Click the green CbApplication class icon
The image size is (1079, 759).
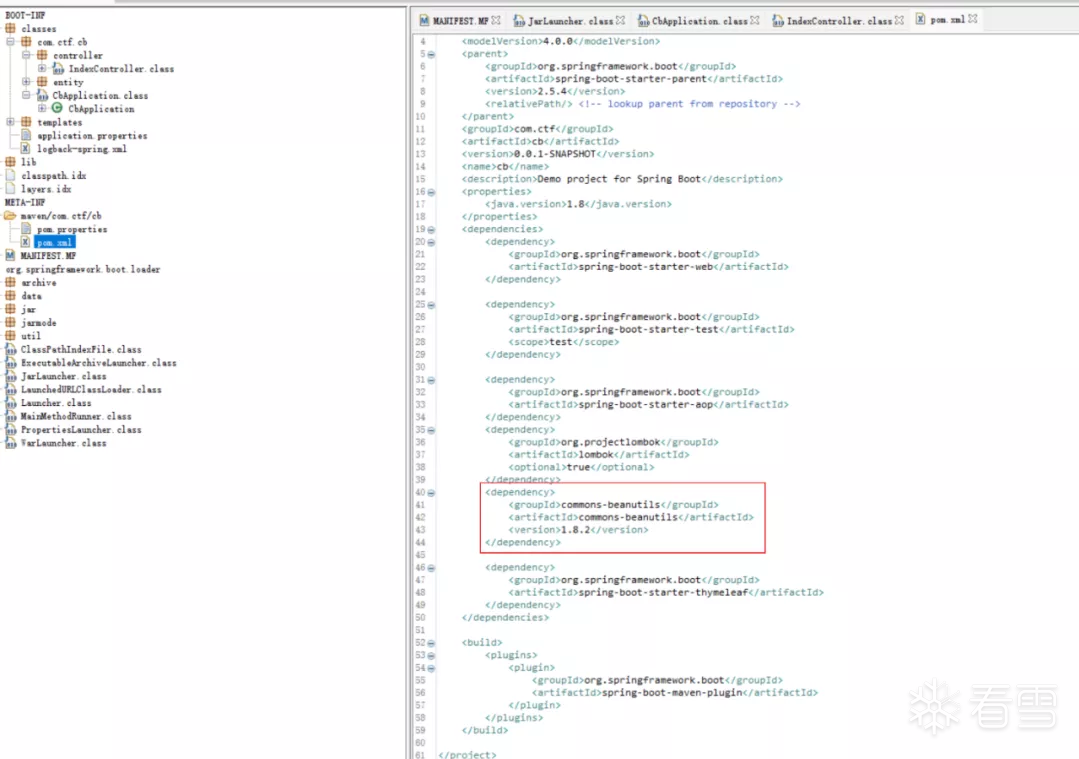[57, 109]
